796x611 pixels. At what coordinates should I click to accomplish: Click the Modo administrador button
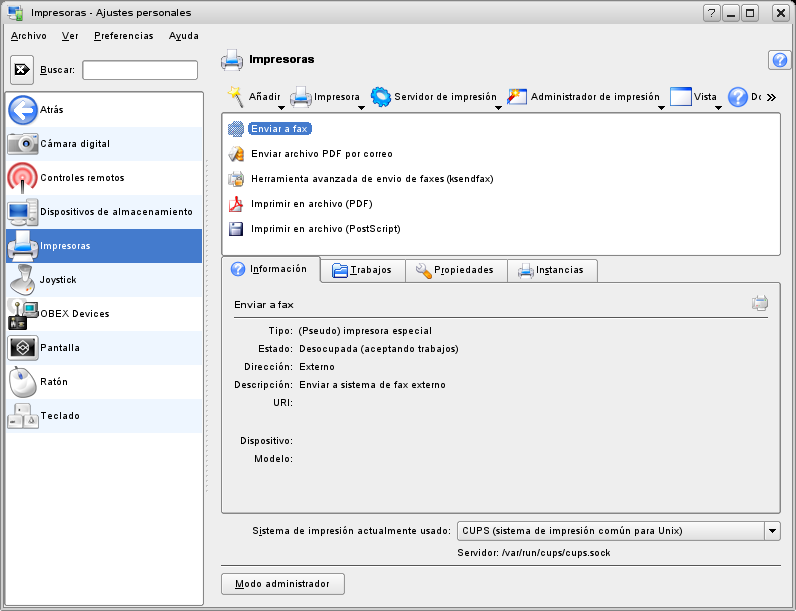click(282, 584)
